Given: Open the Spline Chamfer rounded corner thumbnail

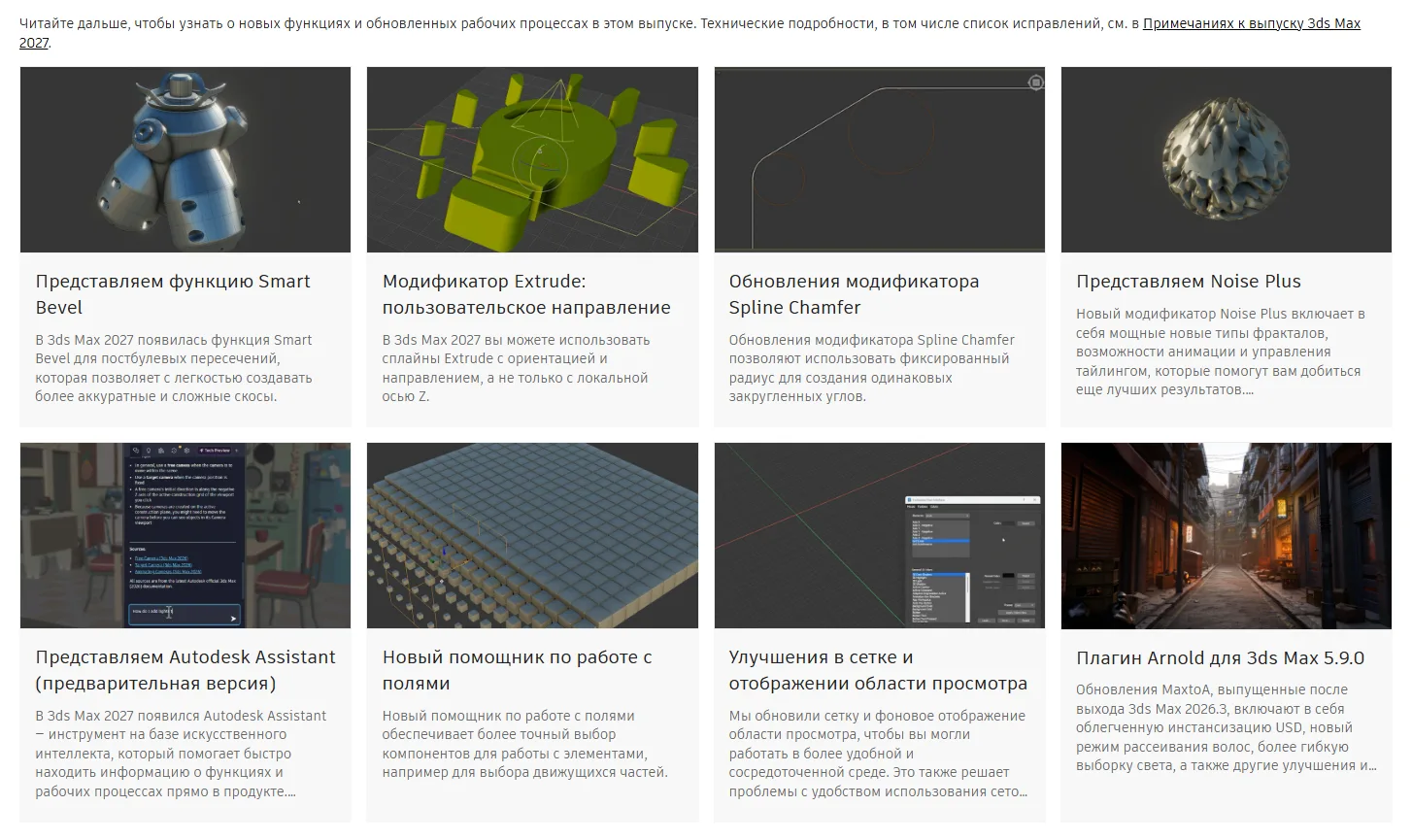Looking at the screenshot, I should (880, 159).
